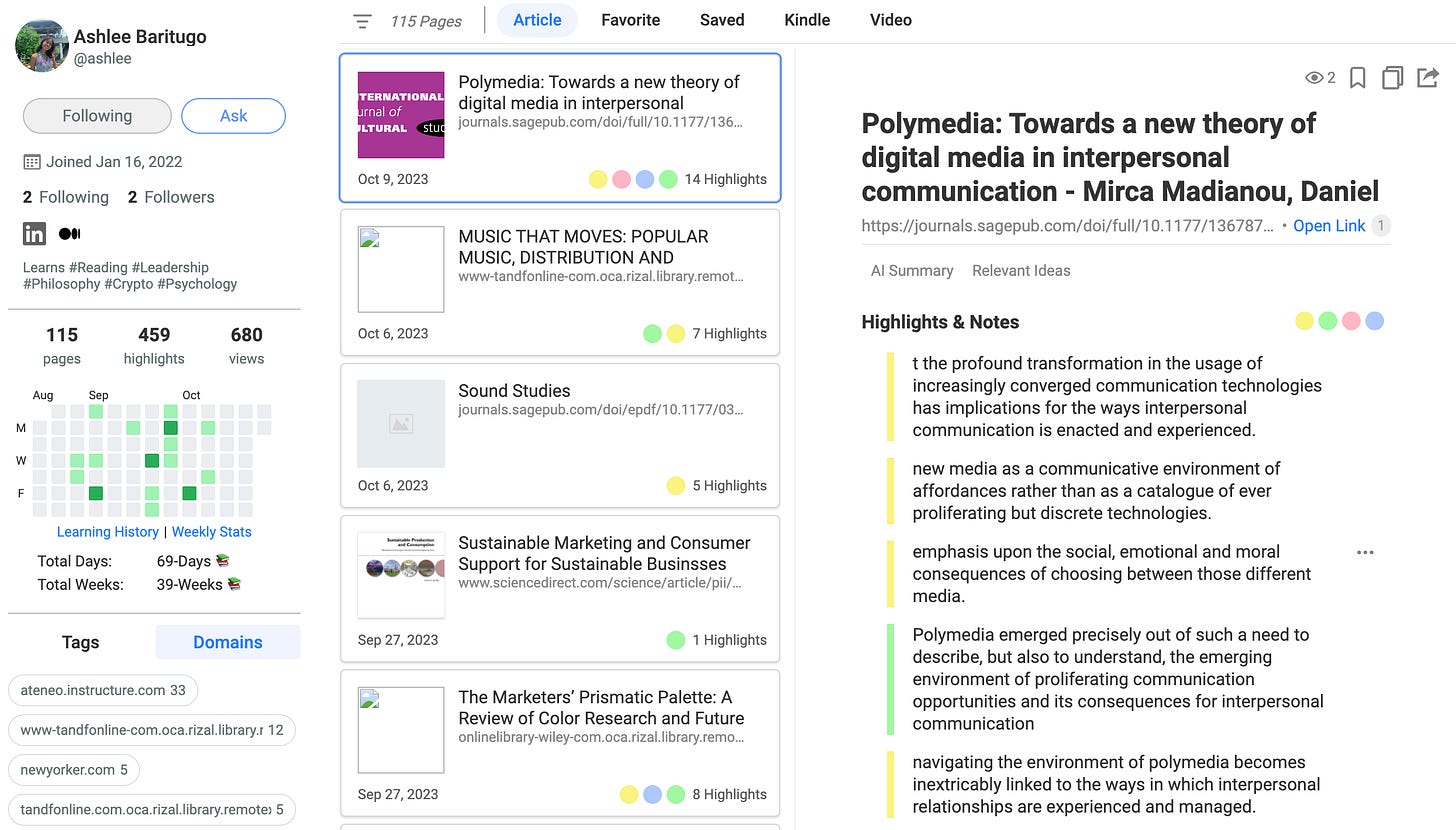Image resolution: width=1456 pixels, height=830 pixels.
Task: Click the 459 highlights statistic
Action: 154,345
